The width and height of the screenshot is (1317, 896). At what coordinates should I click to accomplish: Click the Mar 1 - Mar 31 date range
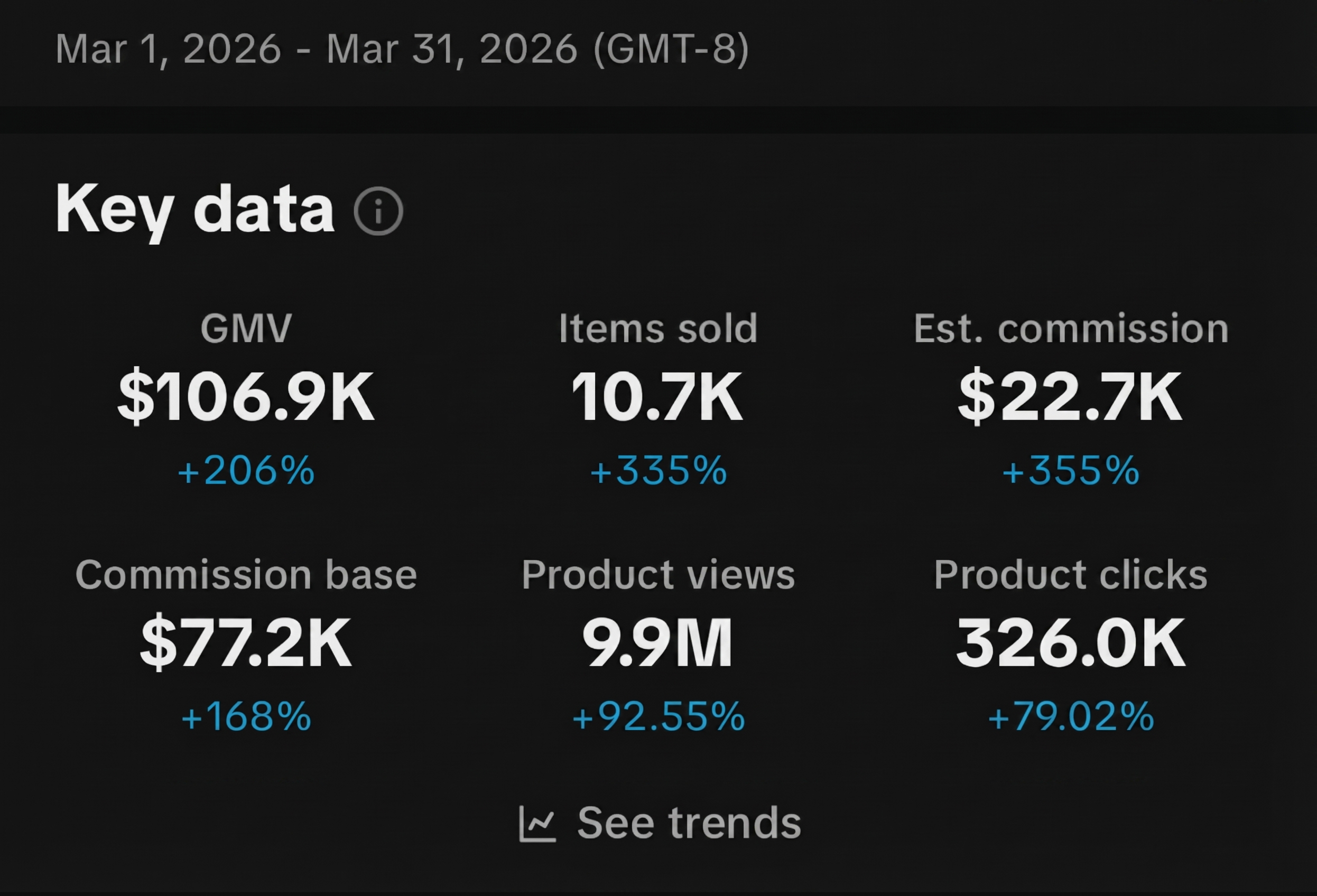tap(402, 50)
